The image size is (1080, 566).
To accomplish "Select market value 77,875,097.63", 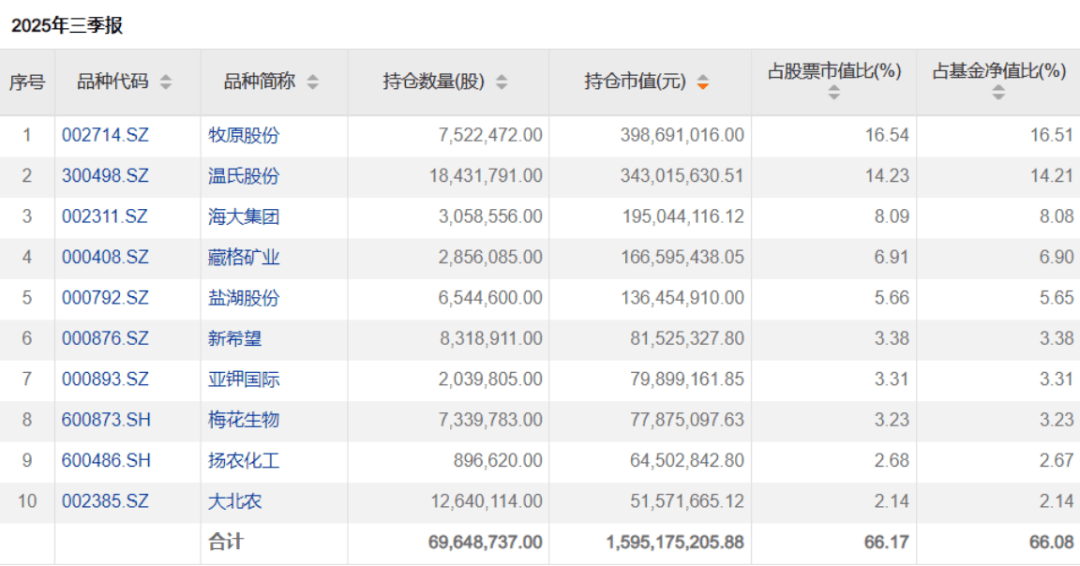I will tap(687, 419).
